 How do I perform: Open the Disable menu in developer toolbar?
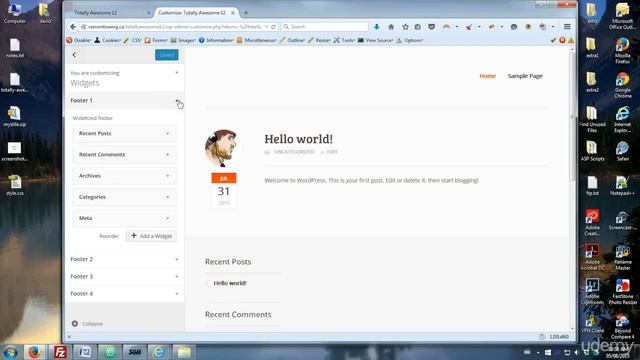click(79, 40)
